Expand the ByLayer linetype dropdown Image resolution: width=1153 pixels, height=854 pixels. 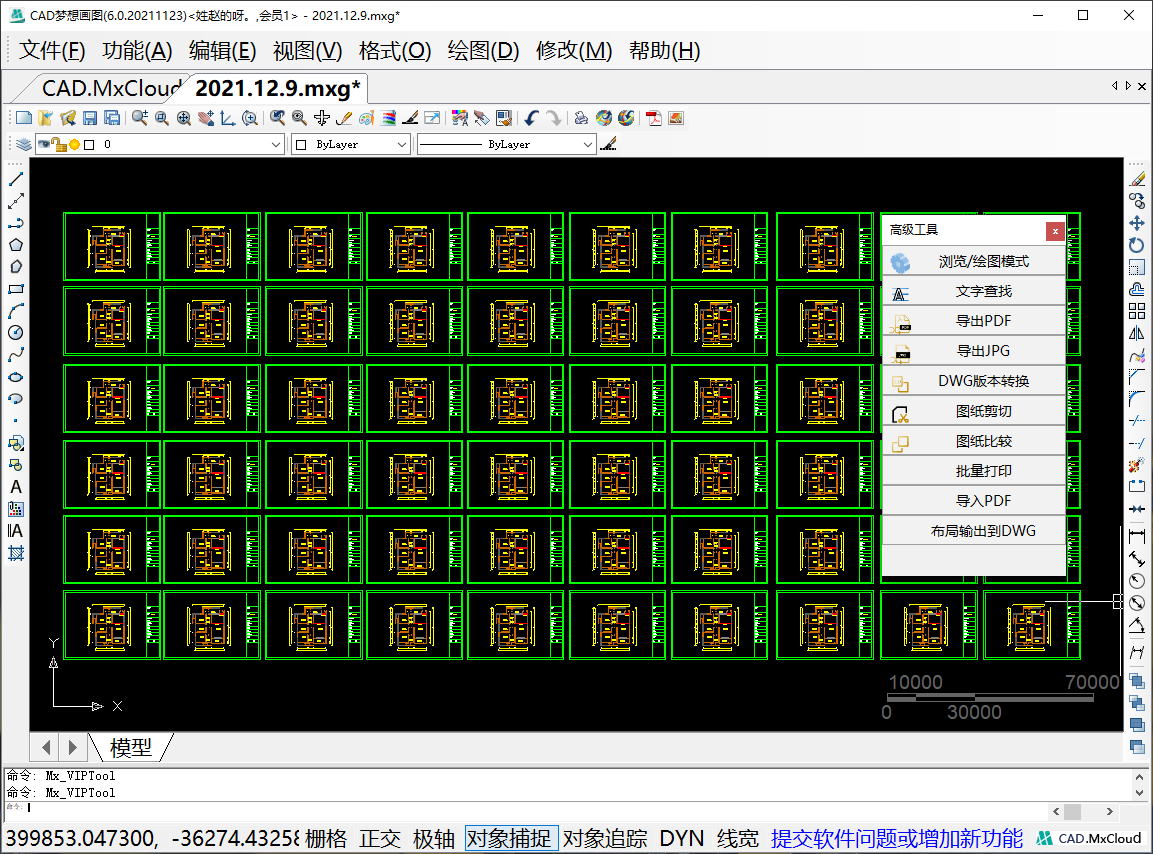tap(587, 144)
